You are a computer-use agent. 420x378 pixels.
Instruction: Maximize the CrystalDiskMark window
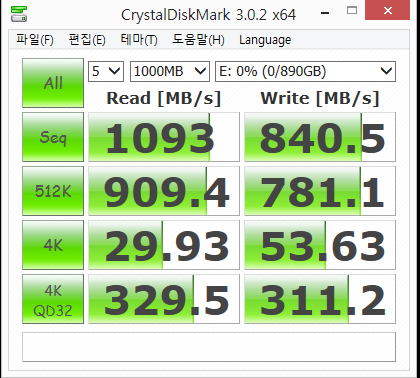coord(352,11)
